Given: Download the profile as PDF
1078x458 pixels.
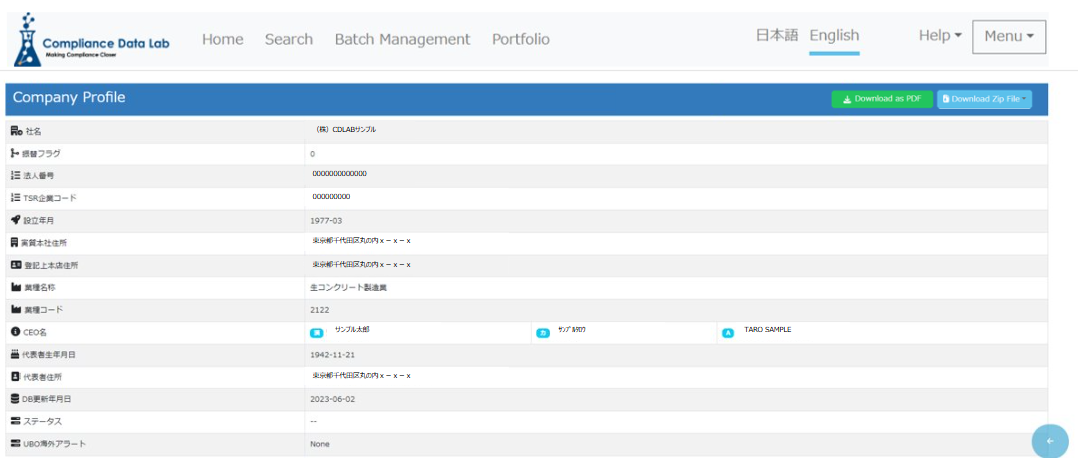Looking at the screenshot, I should coord(882,99).
